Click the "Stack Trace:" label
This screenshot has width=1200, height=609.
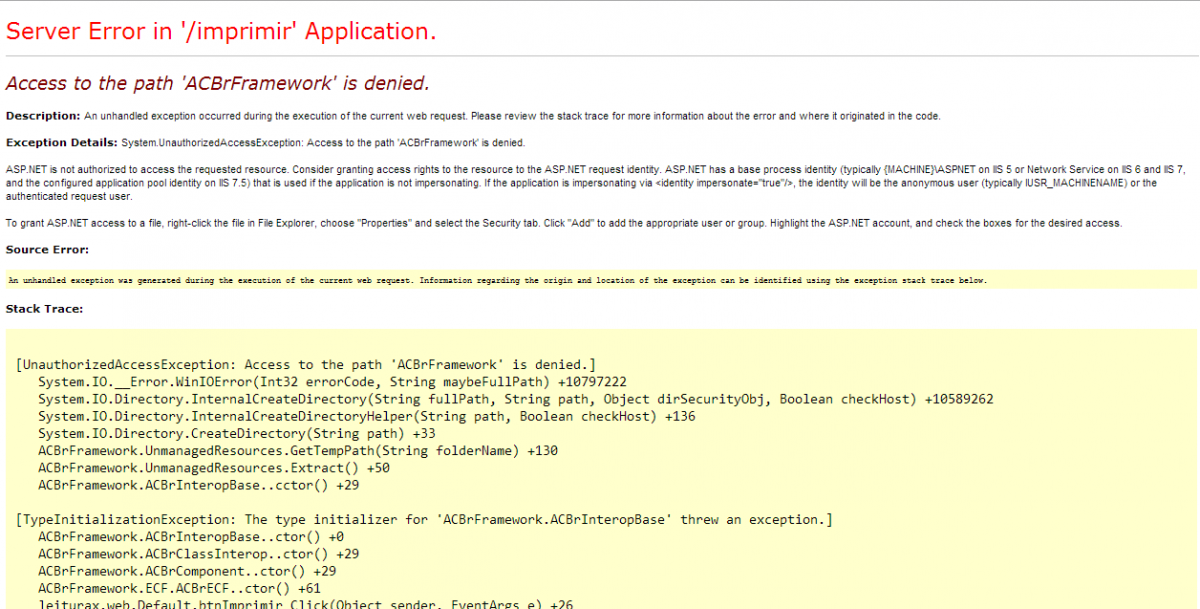(x=44, y=309)
